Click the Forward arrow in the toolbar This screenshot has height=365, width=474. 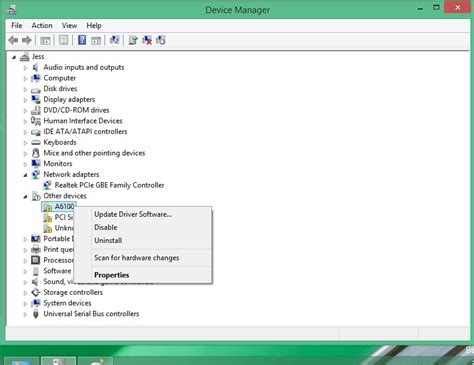tap(27, 40)
